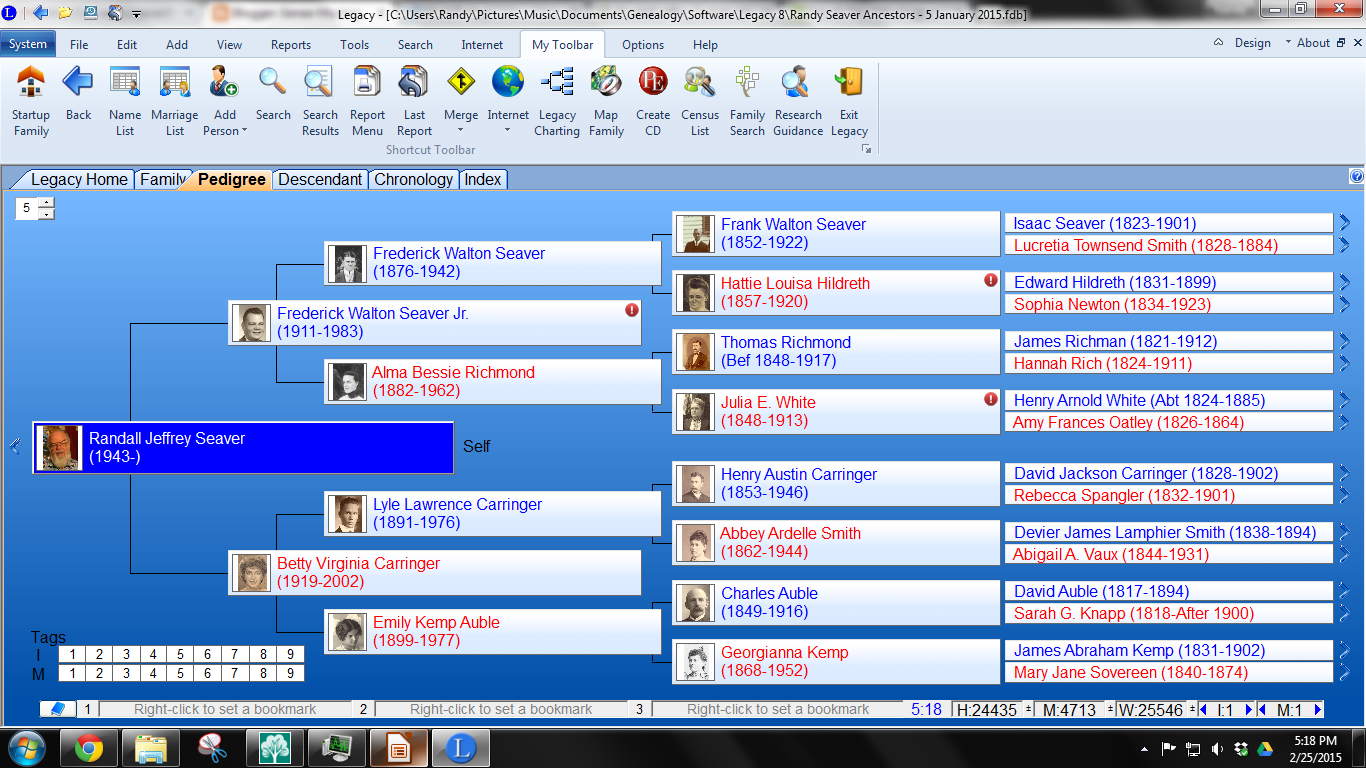Viewport: 1366px width, 768px height.
Task: Launch Legacy Charting
Action: coord(557,101)
